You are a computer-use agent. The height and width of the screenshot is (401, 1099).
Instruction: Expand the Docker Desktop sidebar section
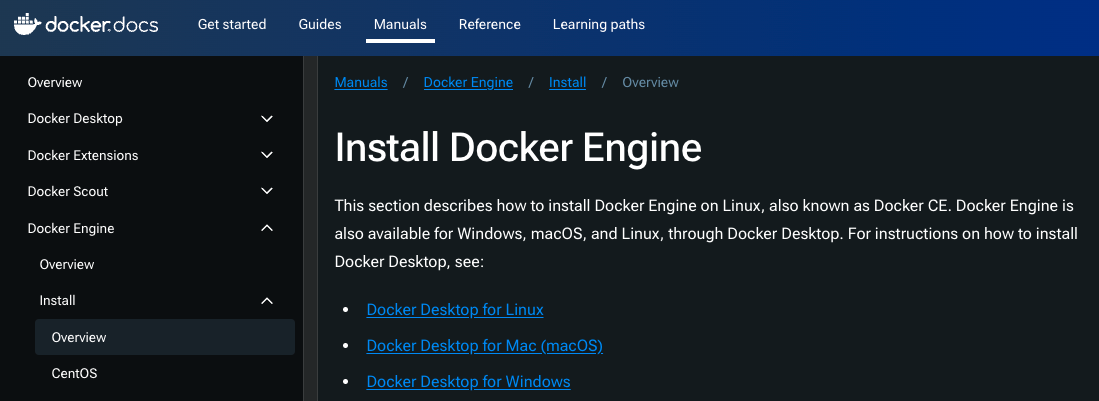pyautogui.click(x=266, y=118)
